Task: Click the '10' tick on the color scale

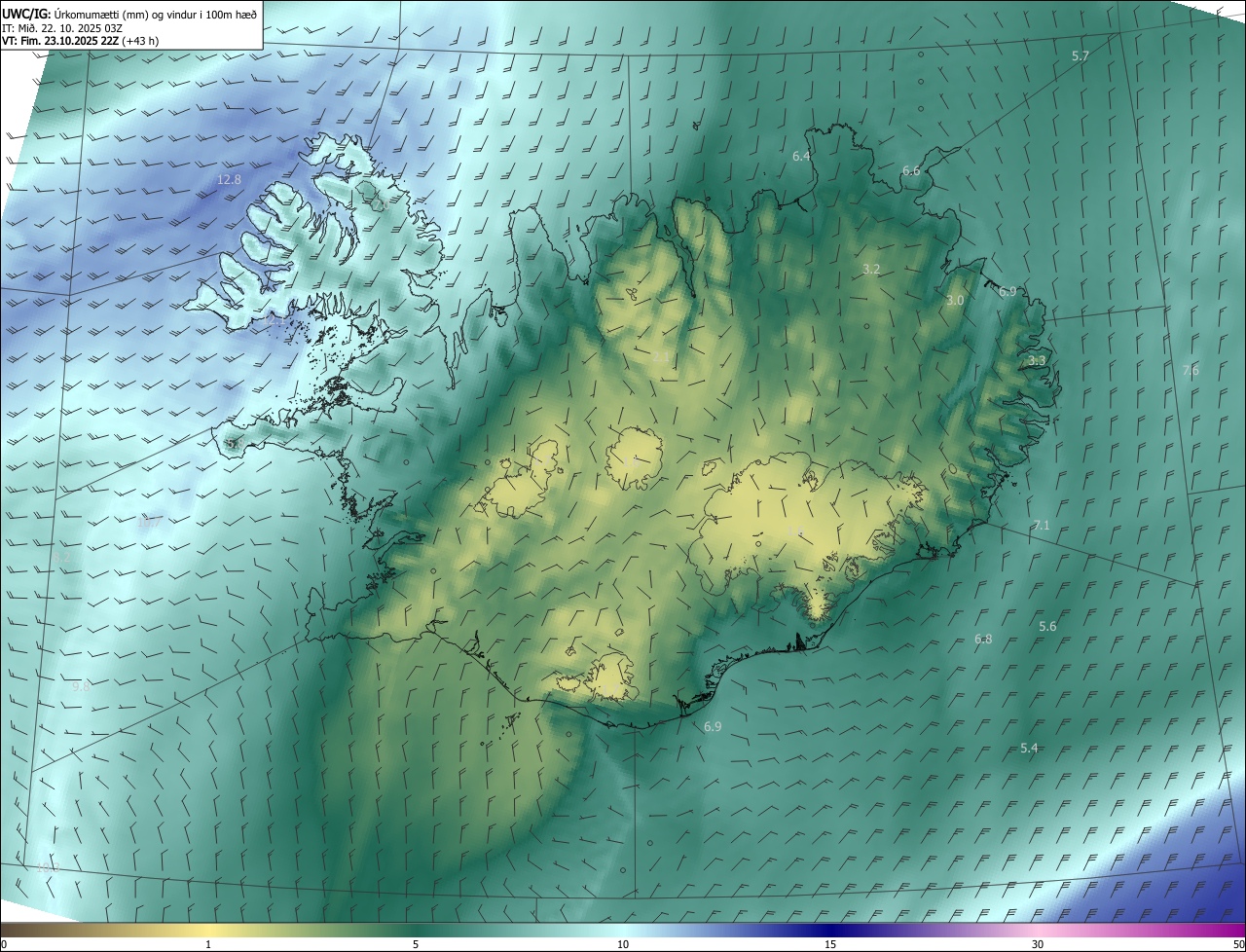Action: [x=623, y=945]
